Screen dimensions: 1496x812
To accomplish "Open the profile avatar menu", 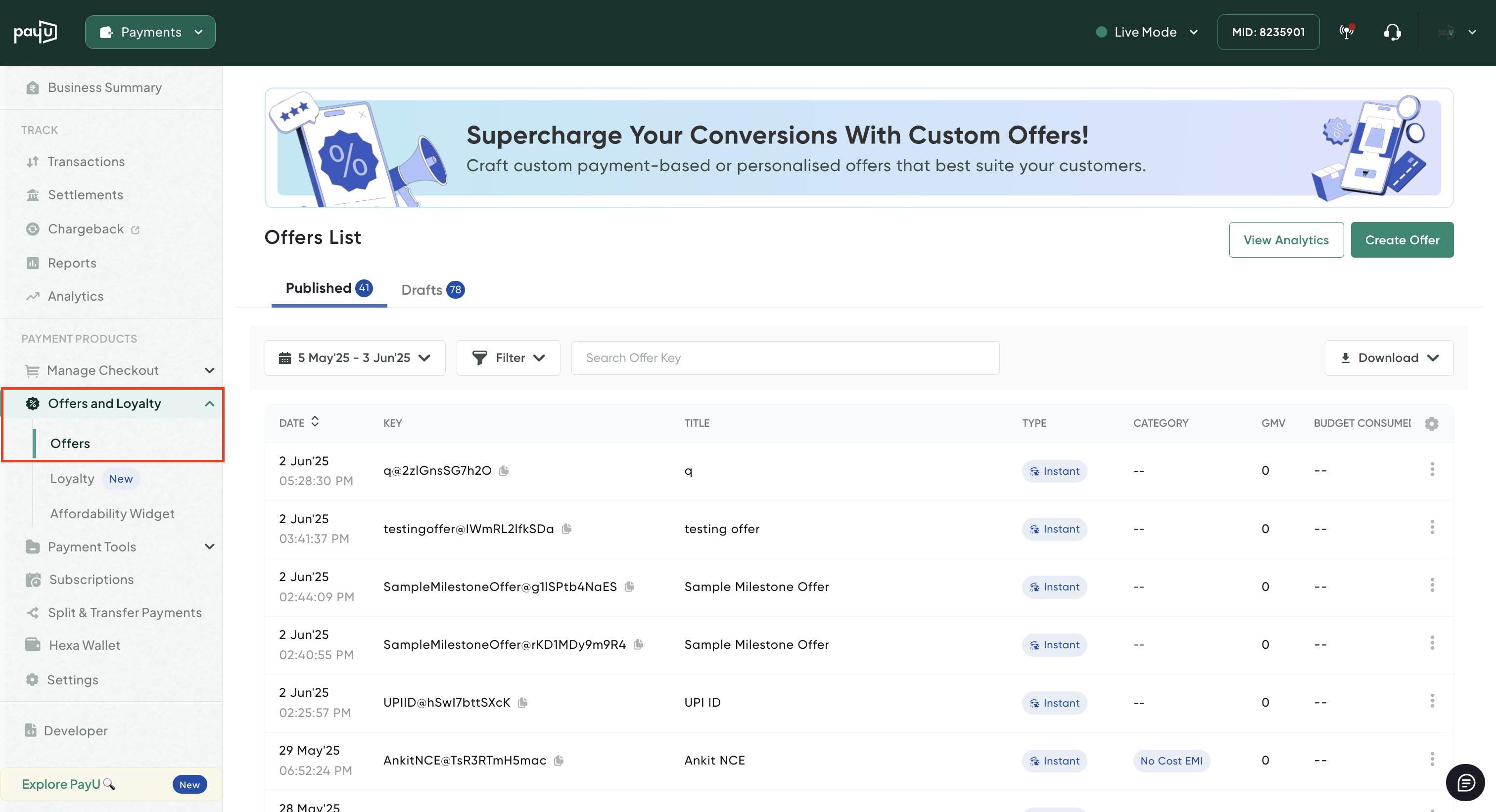I will pyautogui.click(x=1457, y=32).
